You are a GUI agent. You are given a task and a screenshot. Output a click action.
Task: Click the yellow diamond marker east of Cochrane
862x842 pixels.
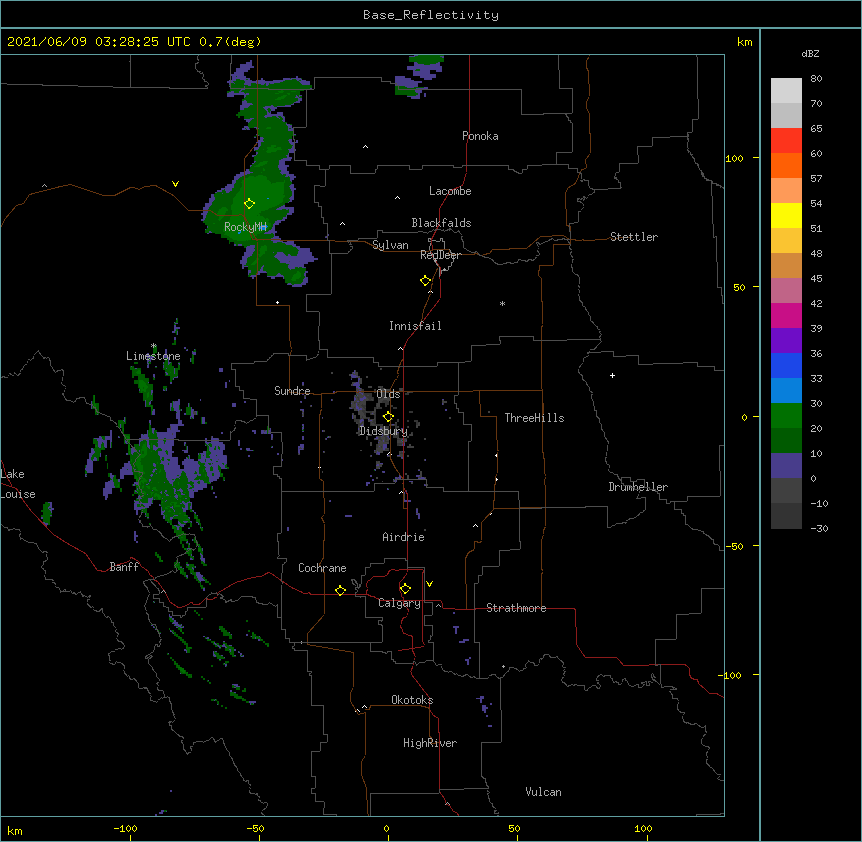tap(340, 590)
